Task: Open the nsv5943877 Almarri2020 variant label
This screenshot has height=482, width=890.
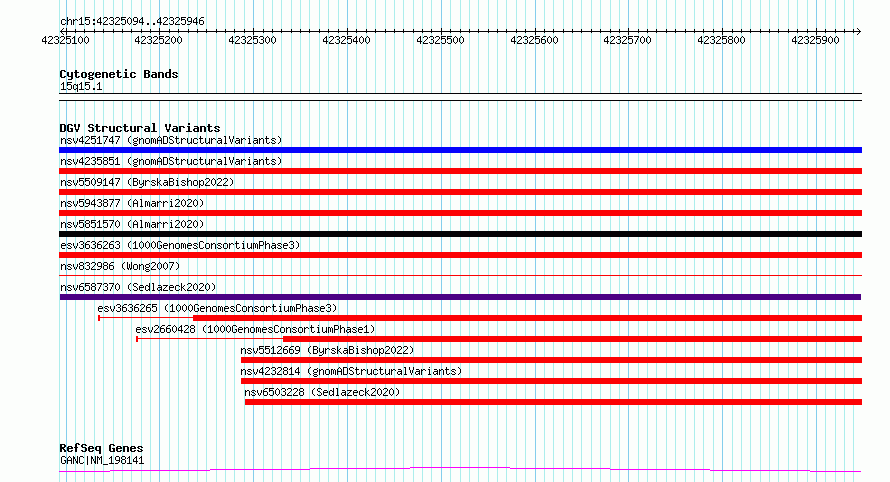Action: click(x=132, y=203)
